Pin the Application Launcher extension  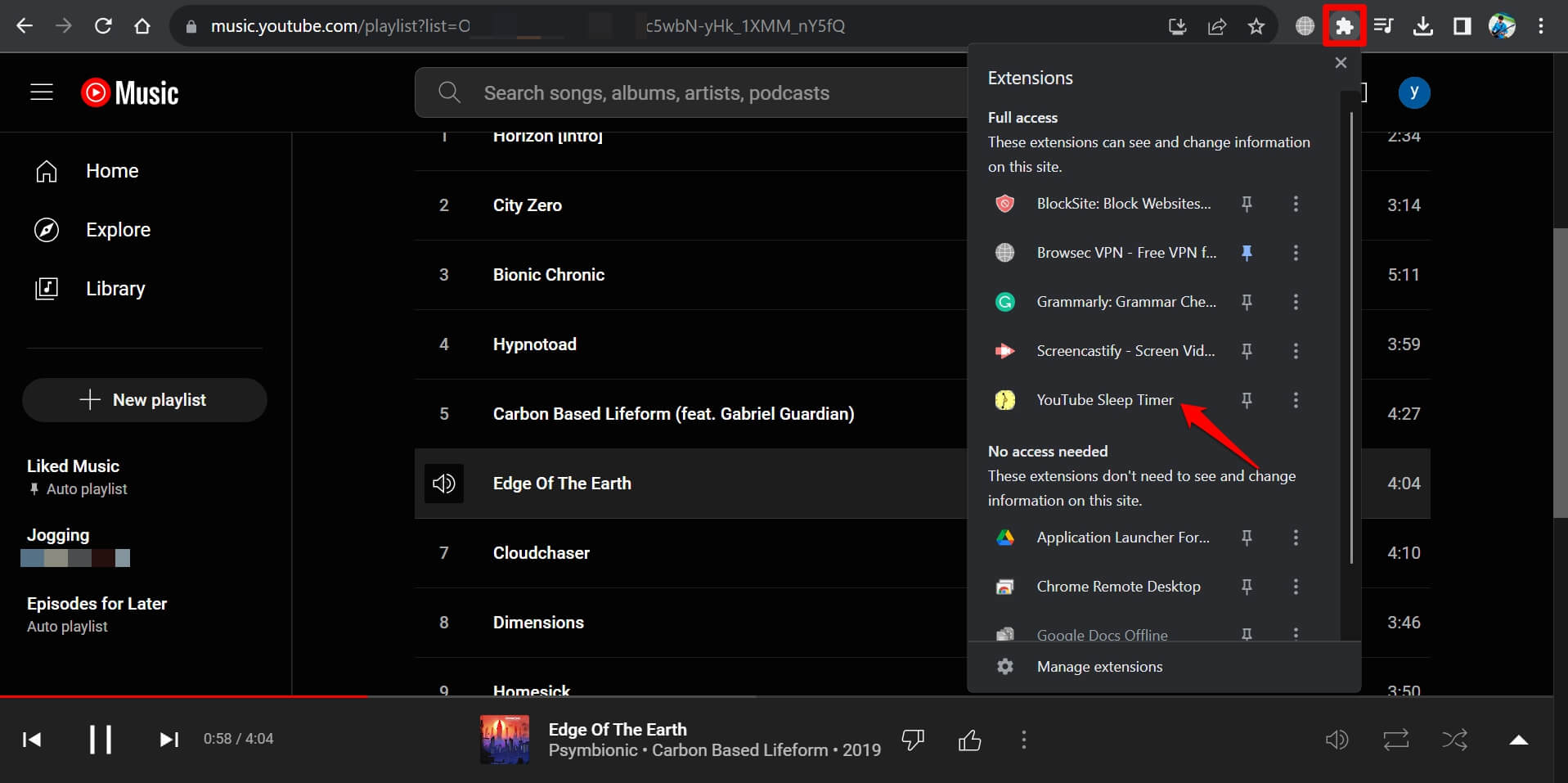[1247, 538]
